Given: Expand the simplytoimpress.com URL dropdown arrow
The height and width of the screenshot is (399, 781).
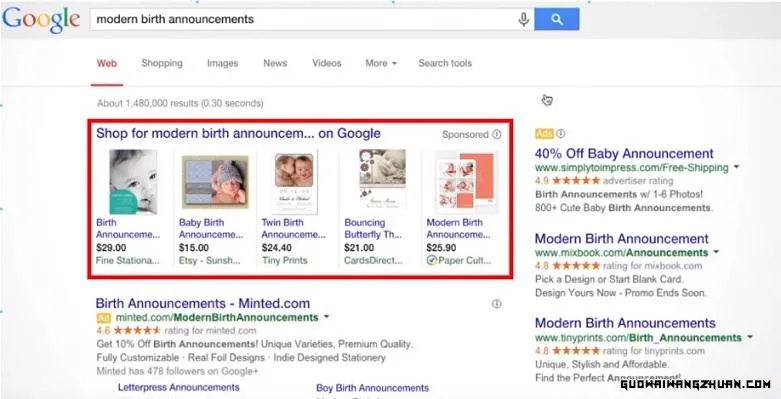Looking at the screenshot, I should coord(737,167).
